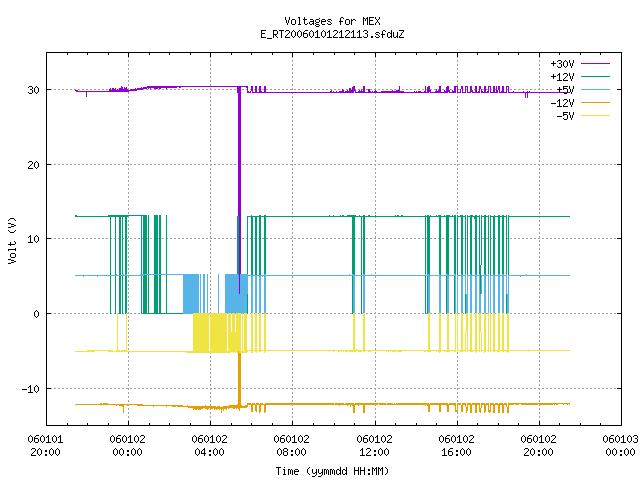Click y-axis tick value -10
The height and width of the screenshot is (480, 640).
[x=31, y=389]
